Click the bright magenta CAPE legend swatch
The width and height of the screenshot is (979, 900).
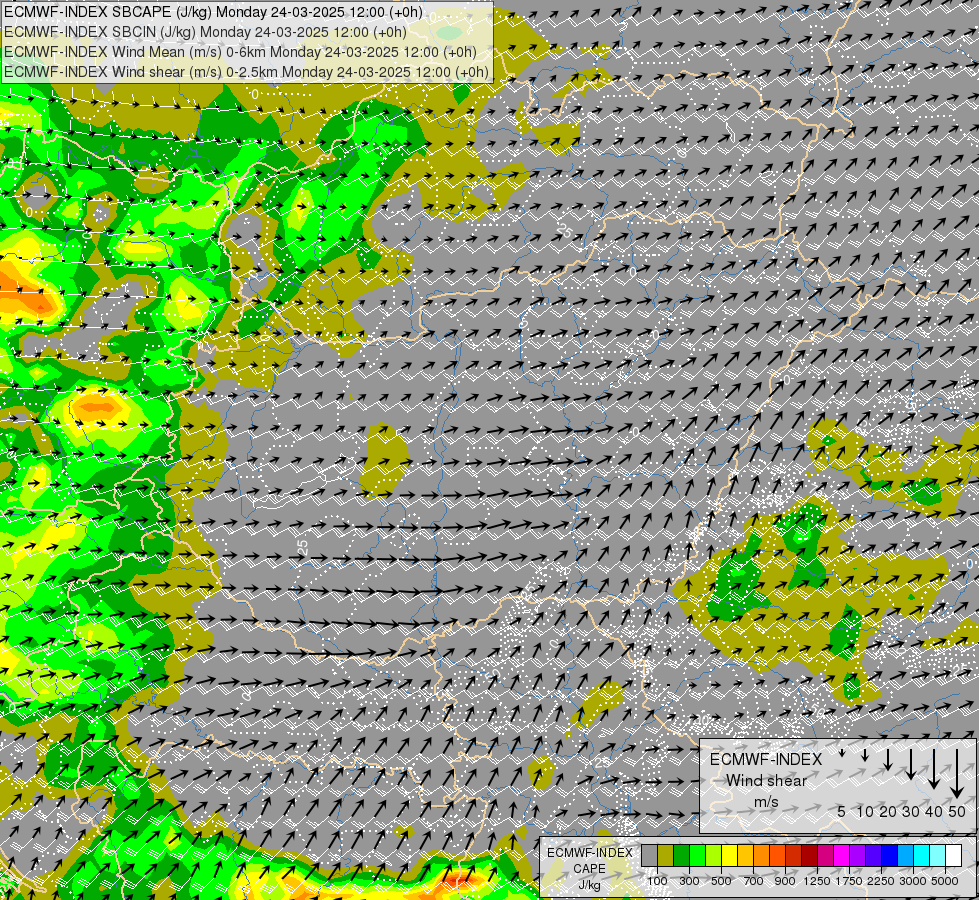pos(841,856)
